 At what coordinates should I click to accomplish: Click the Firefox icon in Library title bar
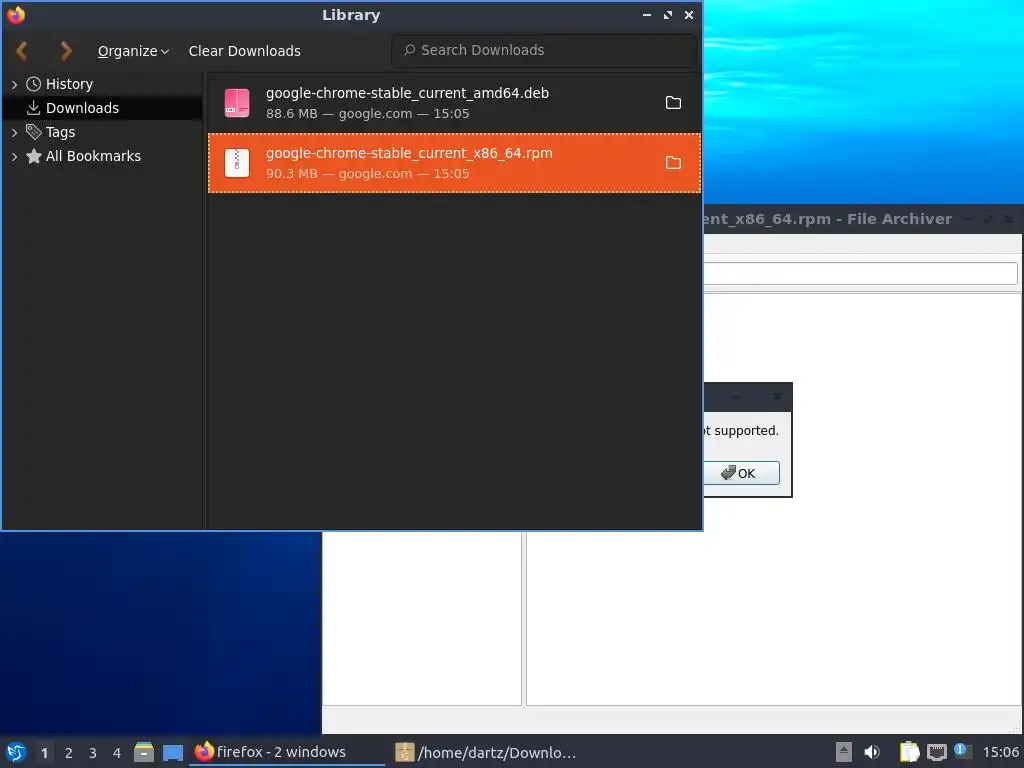pyautogui.click(x=16, y=14)
